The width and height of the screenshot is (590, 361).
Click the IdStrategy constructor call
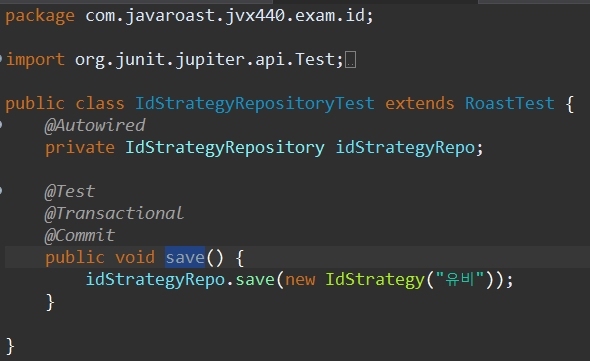pos(375,280)
